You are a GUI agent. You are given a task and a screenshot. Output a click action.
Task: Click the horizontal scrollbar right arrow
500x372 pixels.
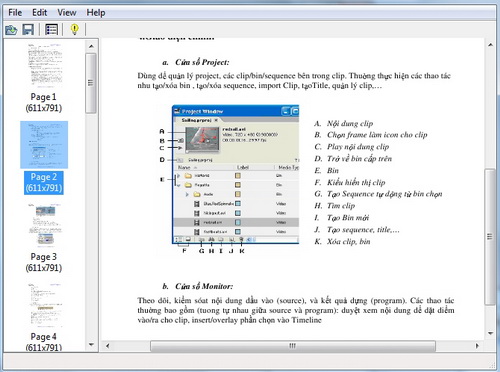(x=477, y=346)
